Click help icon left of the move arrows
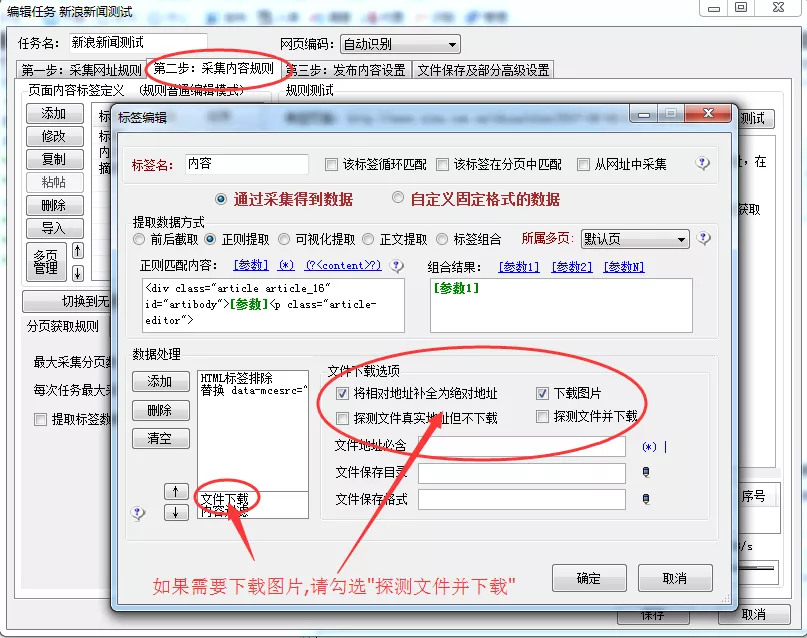Viewport: 807px width, 638px height. tap(138, 513)
